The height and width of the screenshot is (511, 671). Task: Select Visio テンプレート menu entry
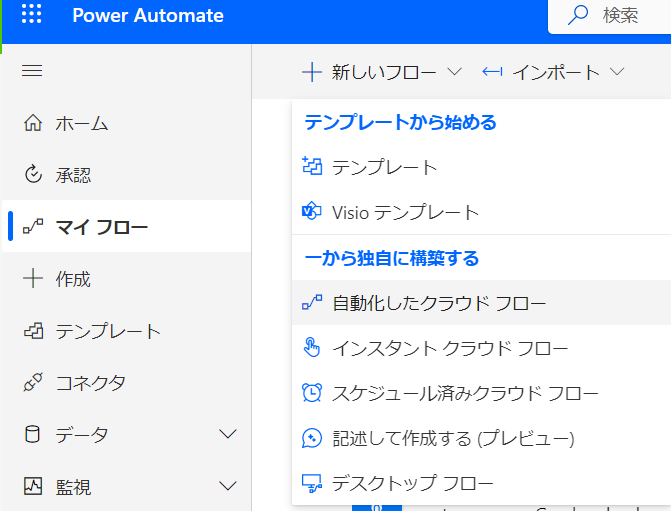click(481, 212)
